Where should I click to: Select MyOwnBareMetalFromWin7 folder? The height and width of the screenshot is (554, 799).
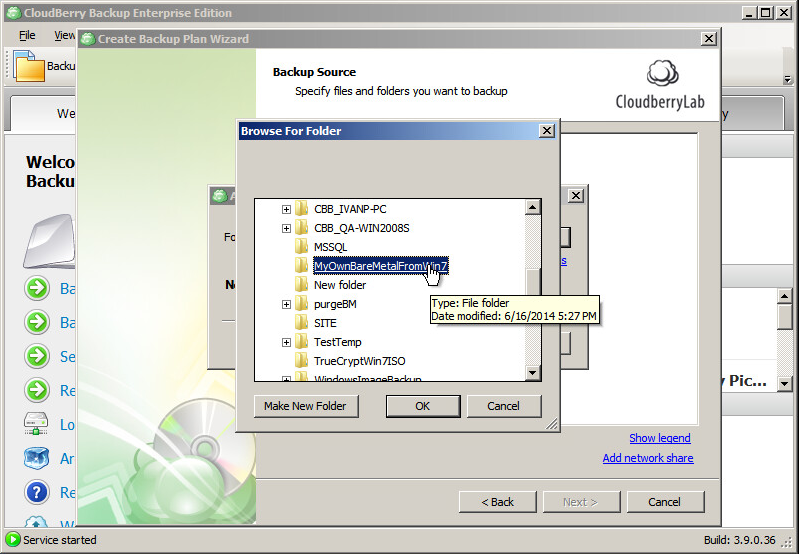381,266
